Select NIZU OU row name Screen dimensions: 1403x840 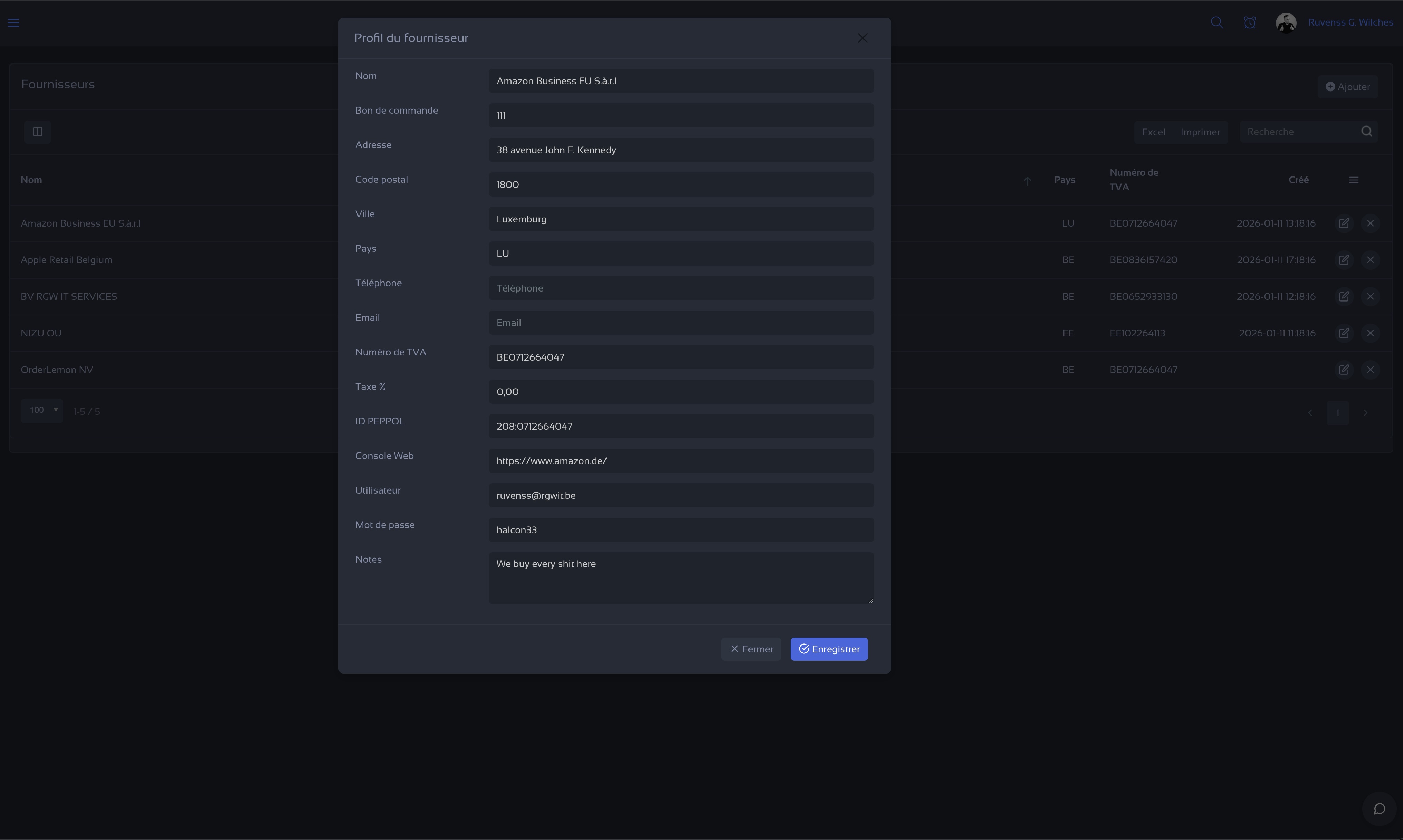[x=41, y=333]
